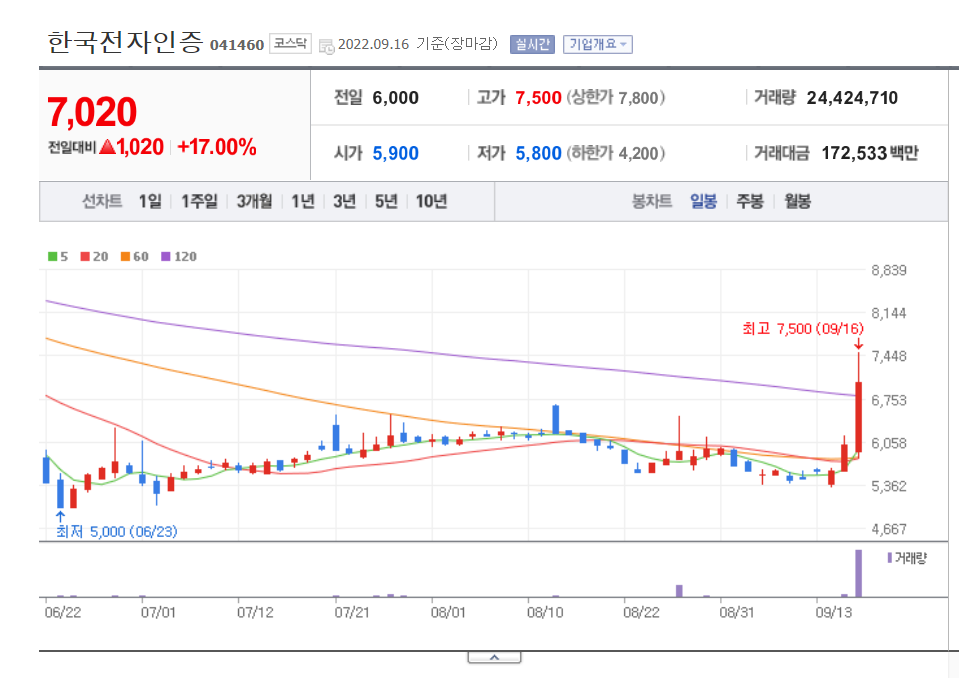Switch to 일봉 daily candle chart
The height and width of the screenshot is (678, 959).
pos(703,201)
